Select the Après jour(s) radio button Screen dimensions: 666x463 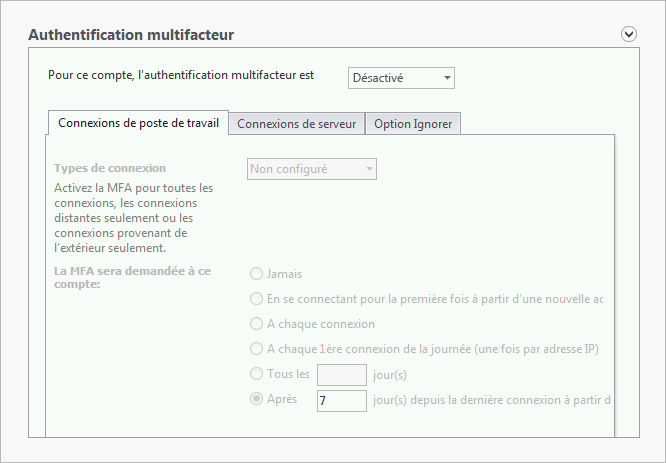coord(256,399)
